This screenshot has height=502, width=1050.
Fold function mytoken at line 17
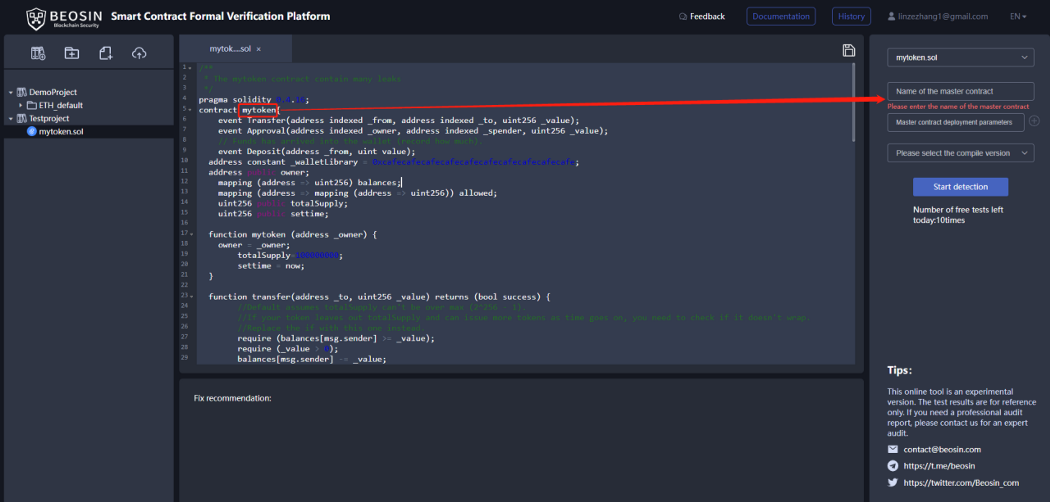tap(191, 234)
